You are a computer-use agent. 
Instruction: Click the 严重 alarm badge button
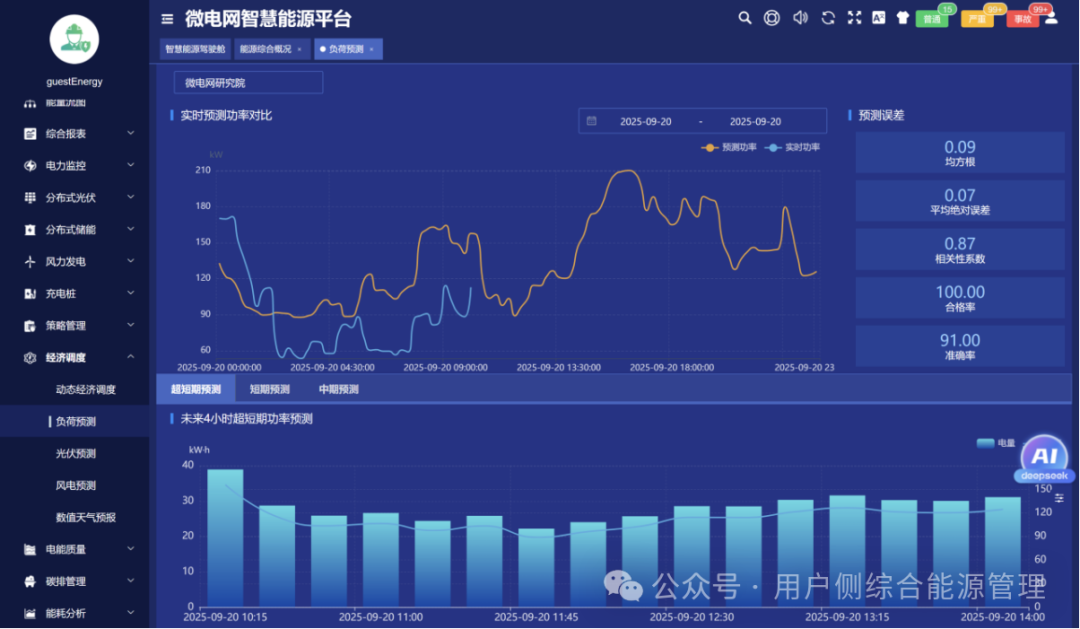977,19
